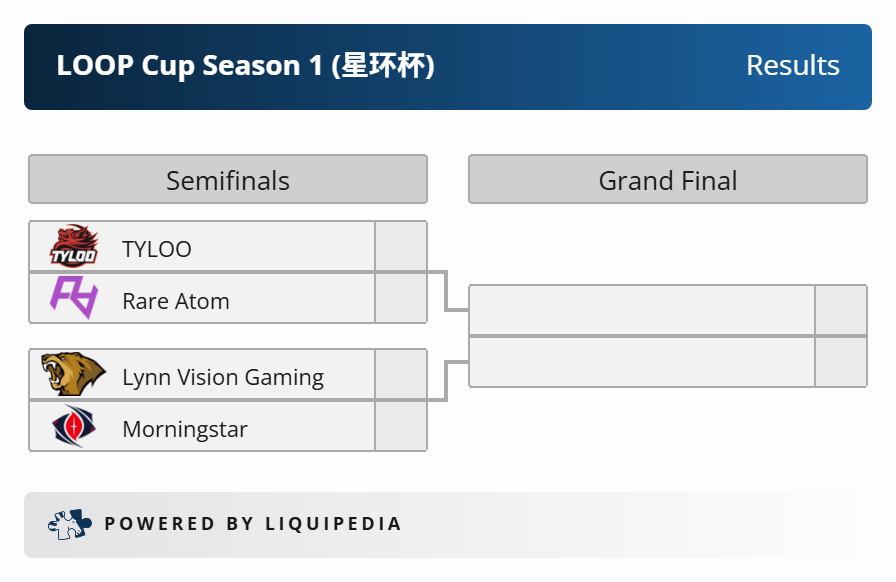Click the LOOP Cup Season 1 title
This screenshot has height=582, width=896.
click(x=245, y=66)
